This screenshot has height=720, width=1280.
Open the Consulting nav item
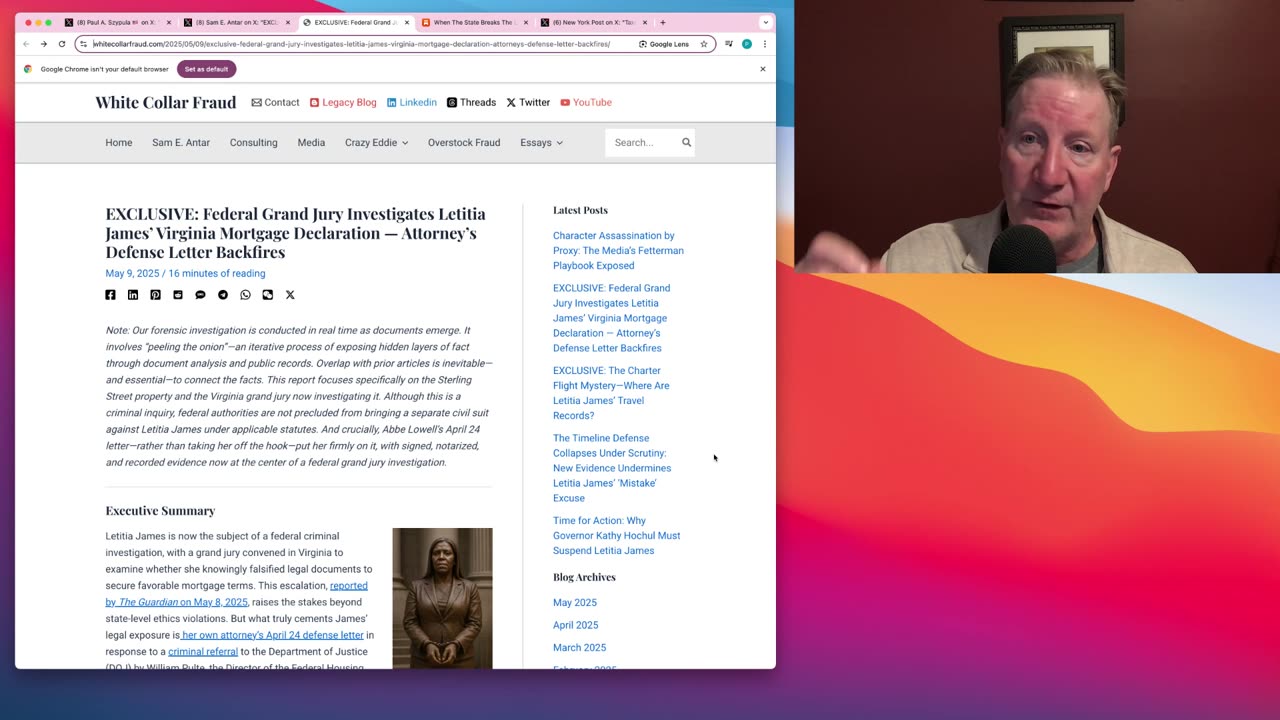[x=254, y=143]
